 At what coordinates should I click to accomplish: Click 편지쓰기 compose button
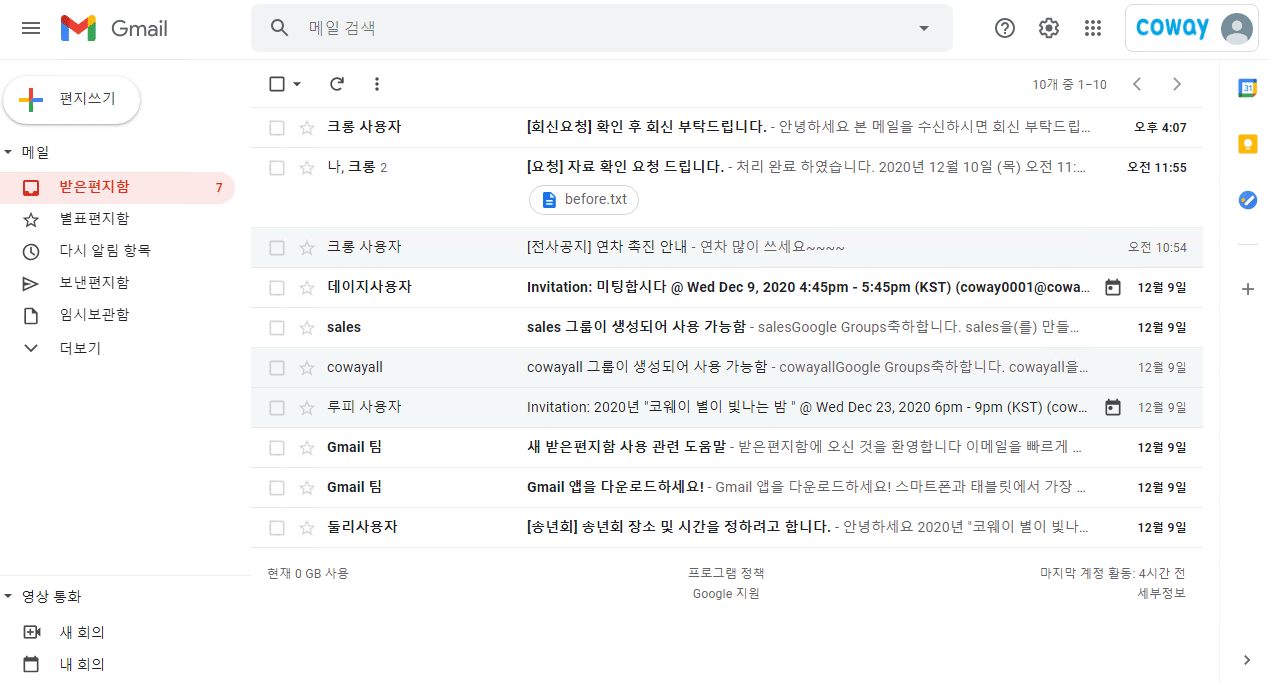72,99
